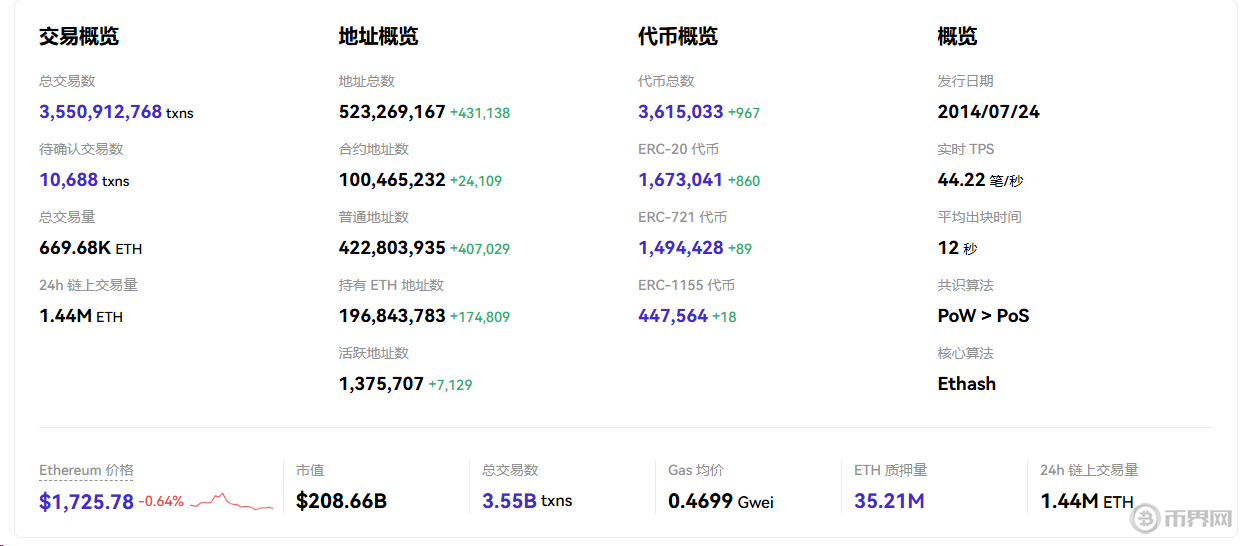Select the -0.64% price change
This screenshot has height=546, width=1243.
161,502
